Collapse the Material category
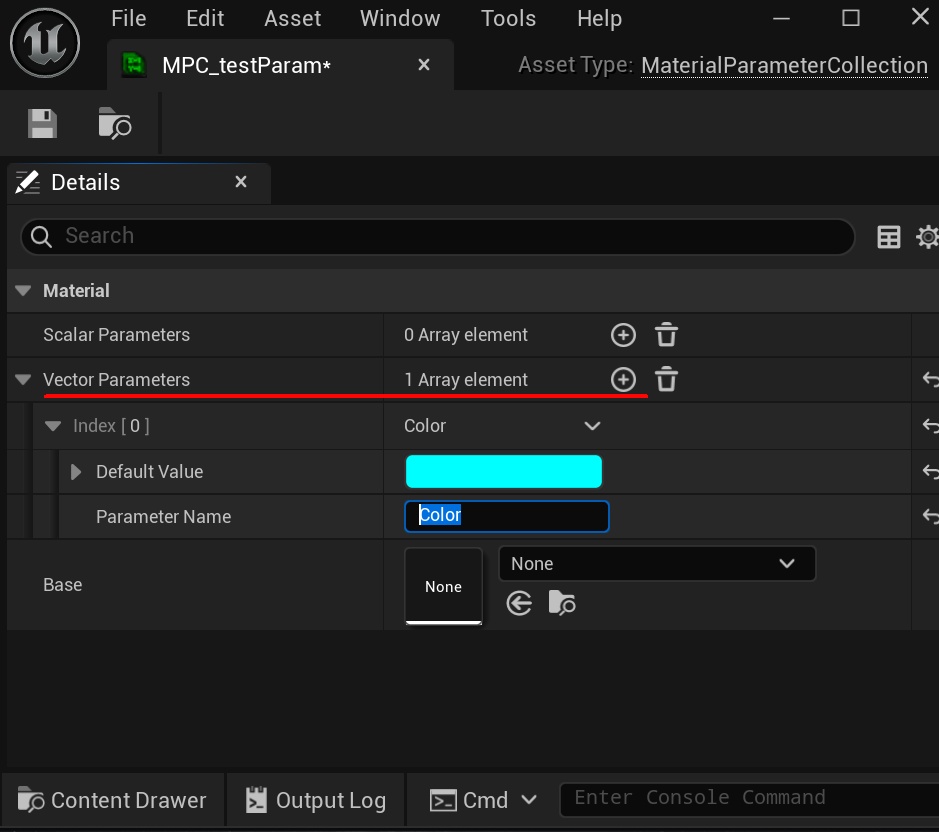 point(23,291)
